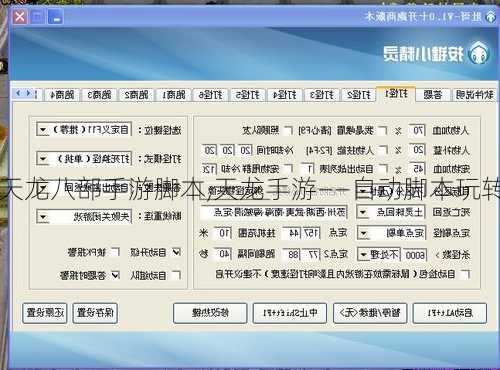
Task: Click the greyed maximize window button
Action: tap(38, 17)
